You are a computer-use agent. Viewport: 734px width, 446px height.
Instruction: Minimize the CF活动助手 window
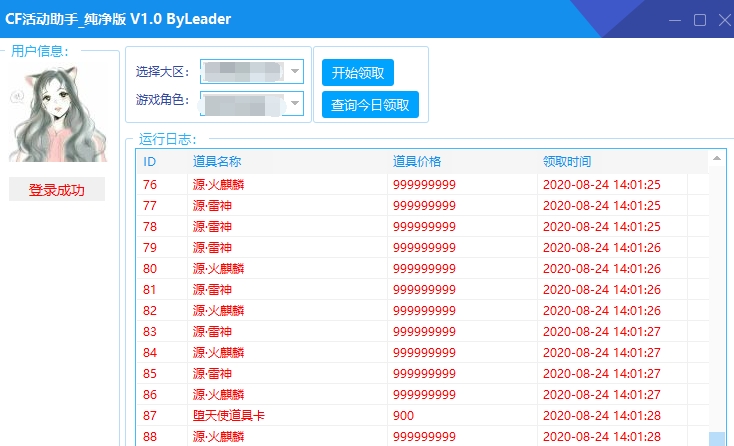click(675, 19)
